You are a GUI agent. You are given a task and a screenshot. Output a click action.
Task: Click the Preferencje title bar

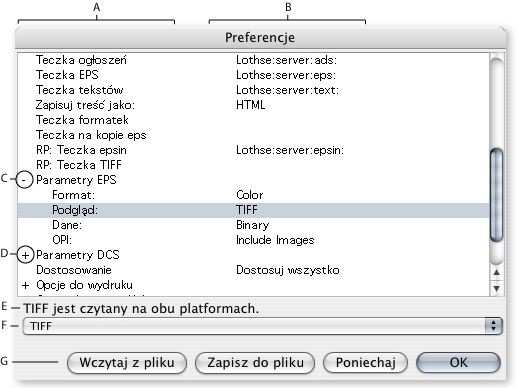click(260, 37)
